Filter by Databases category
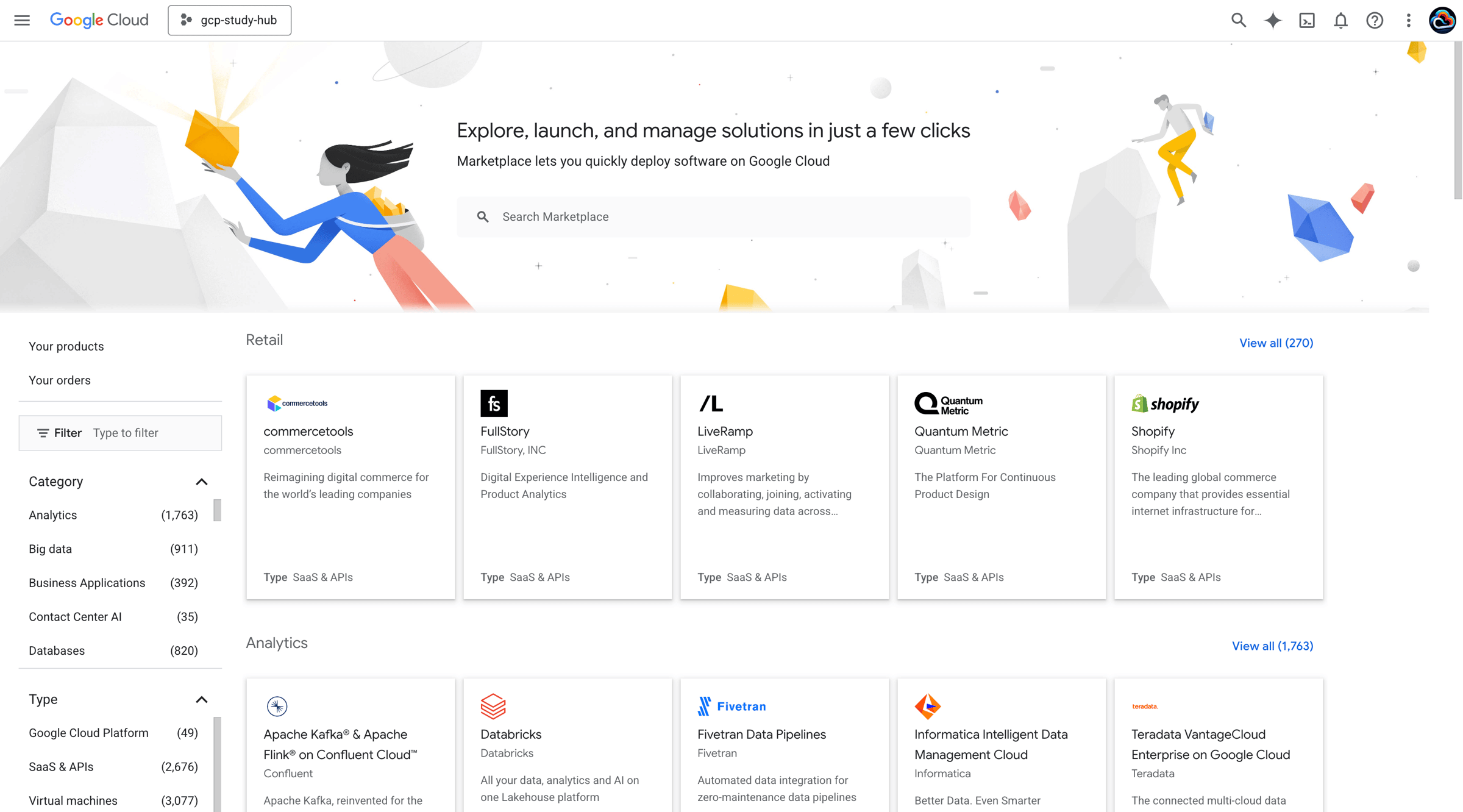 (x=113, y=651)
